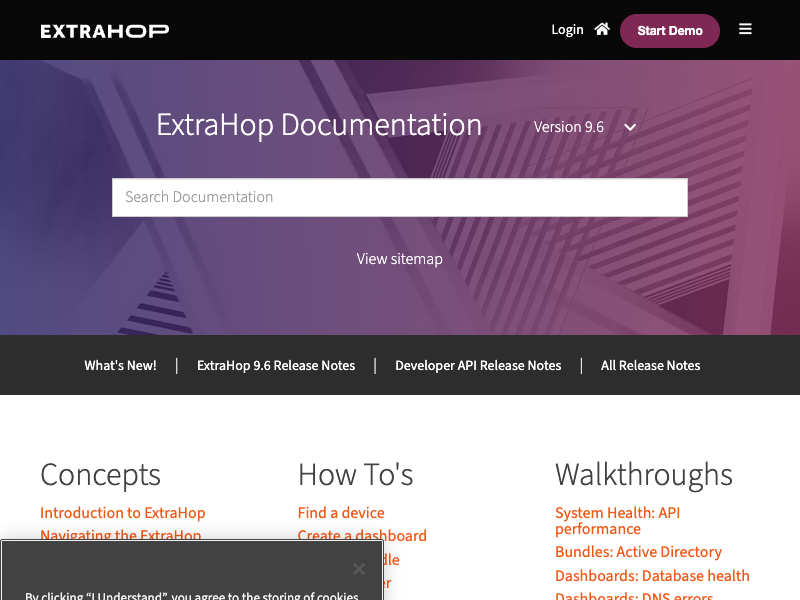
Task: Click the Start Demo button
Action: point(669,31)
